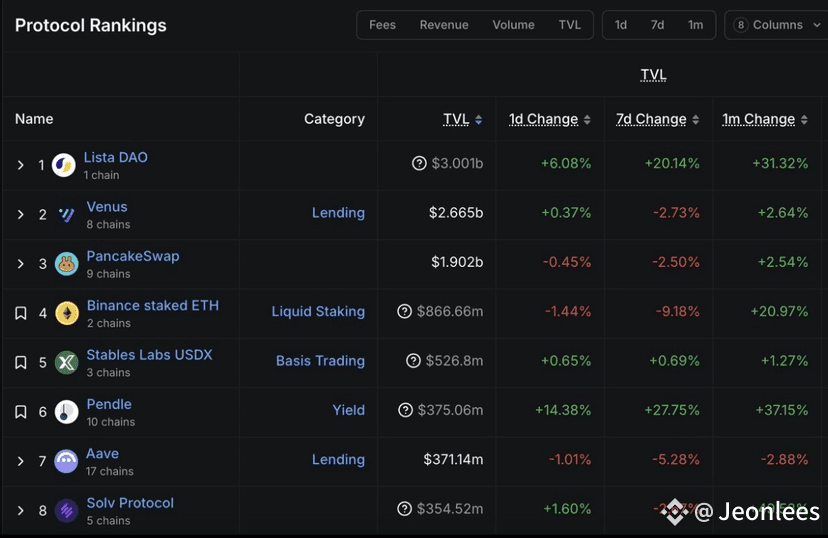Image resolution: width=828 pixels, height=538 pixels.
Task: Click the $1.902b TVL value
Action: tap(457, 262)
